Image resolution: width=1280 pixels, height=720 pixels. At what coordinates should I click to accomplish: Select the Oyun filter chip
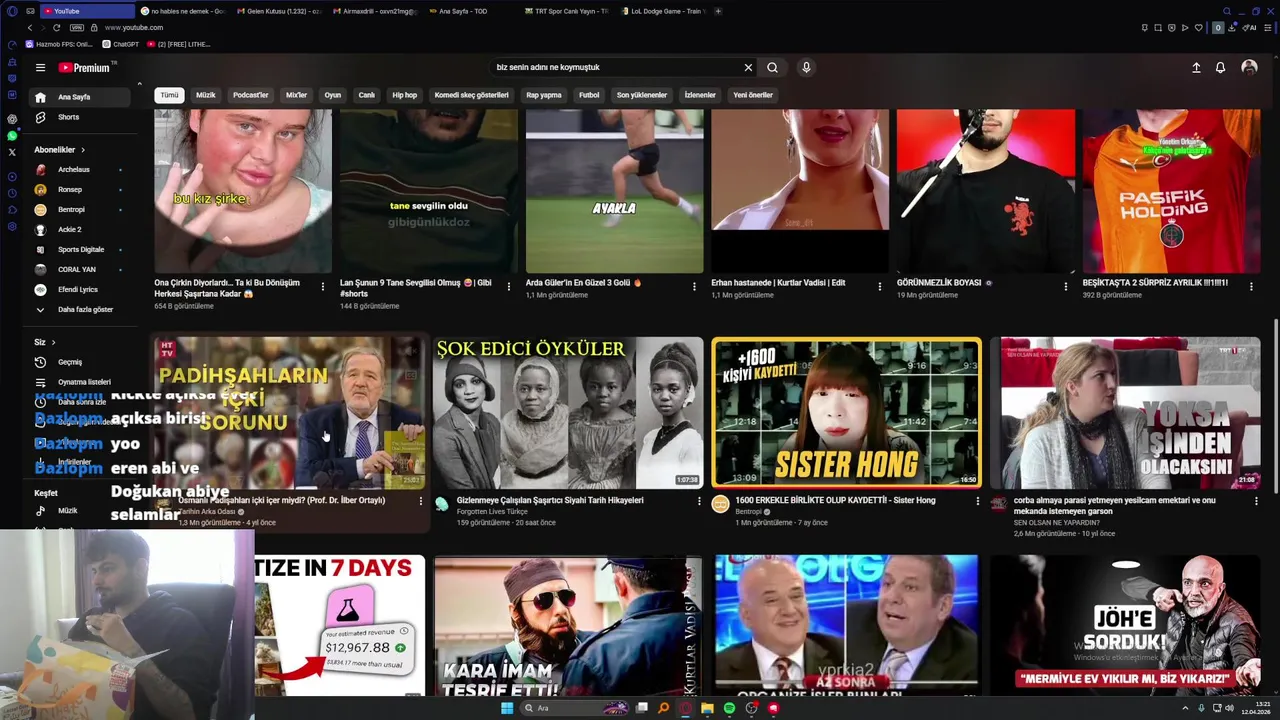tap(333, 95)
